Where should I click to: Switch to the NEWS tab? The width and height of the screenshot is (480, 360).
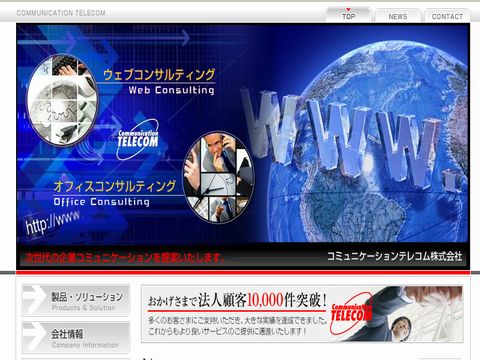point(398,16)
